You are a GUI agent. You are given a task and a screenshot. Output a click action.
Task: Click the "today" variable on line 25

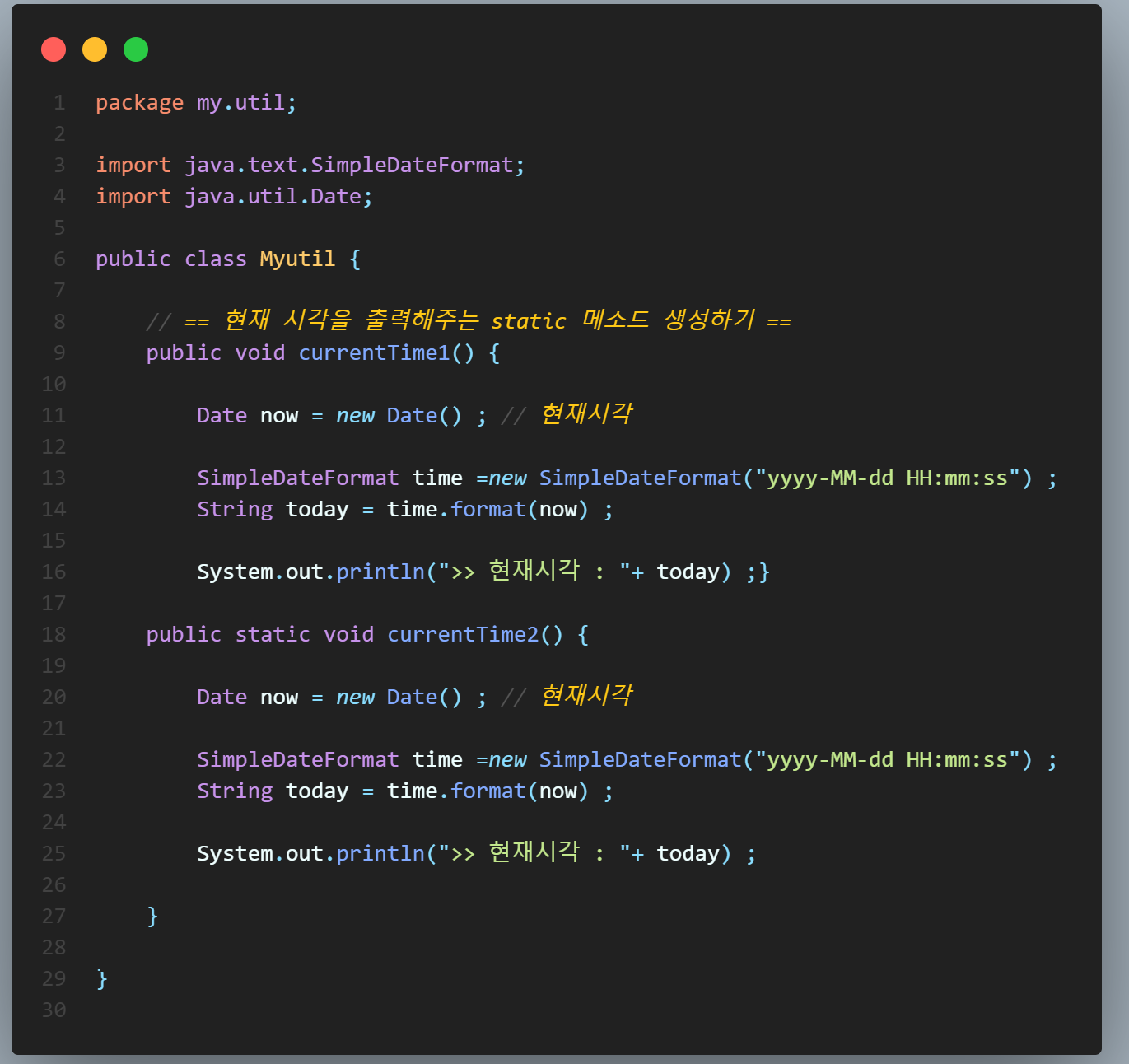(688, 854)
